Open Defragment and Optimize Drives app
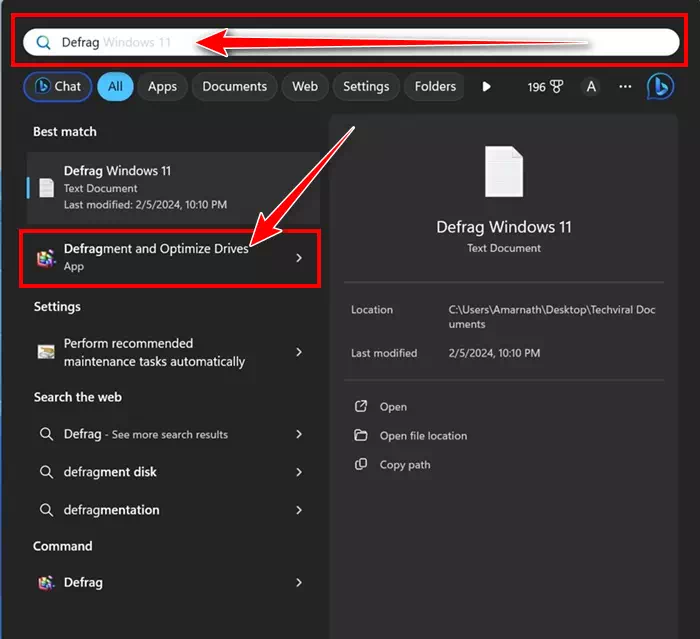Viewport: 700px width, 639px height. [170, 258]
